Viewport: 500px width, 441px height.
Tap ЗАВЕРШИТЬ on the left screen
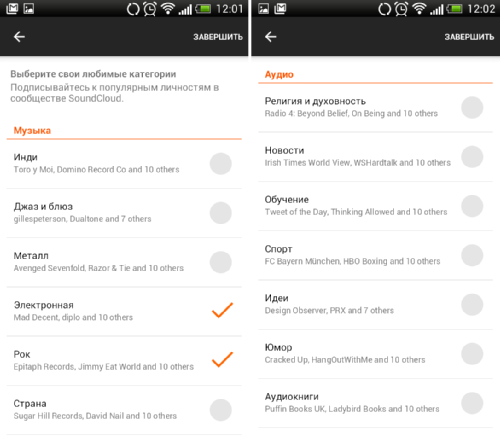point(218,37)
